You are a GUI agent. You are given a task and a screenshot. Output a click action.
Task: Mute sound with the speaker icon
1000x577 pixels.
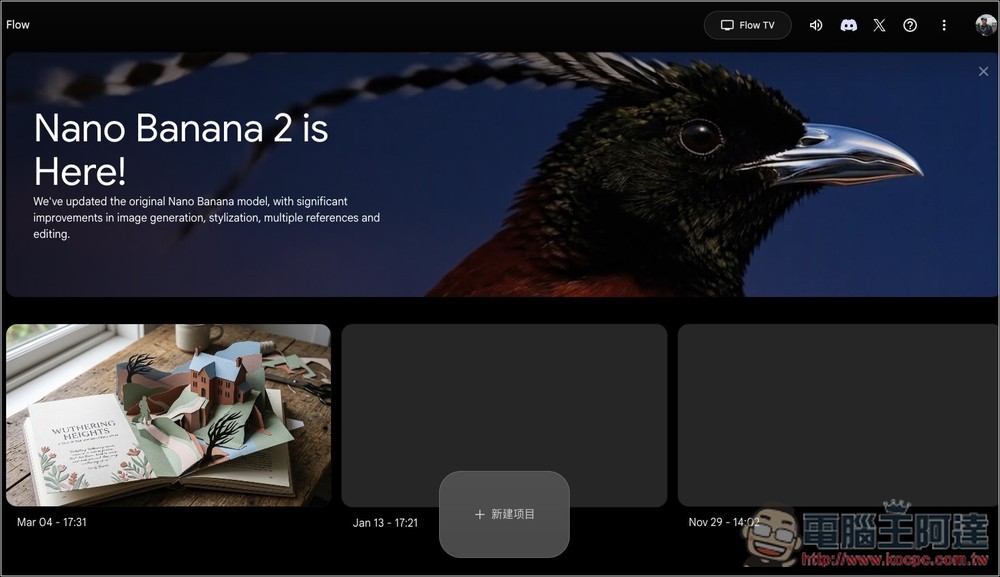pos(816,25)
